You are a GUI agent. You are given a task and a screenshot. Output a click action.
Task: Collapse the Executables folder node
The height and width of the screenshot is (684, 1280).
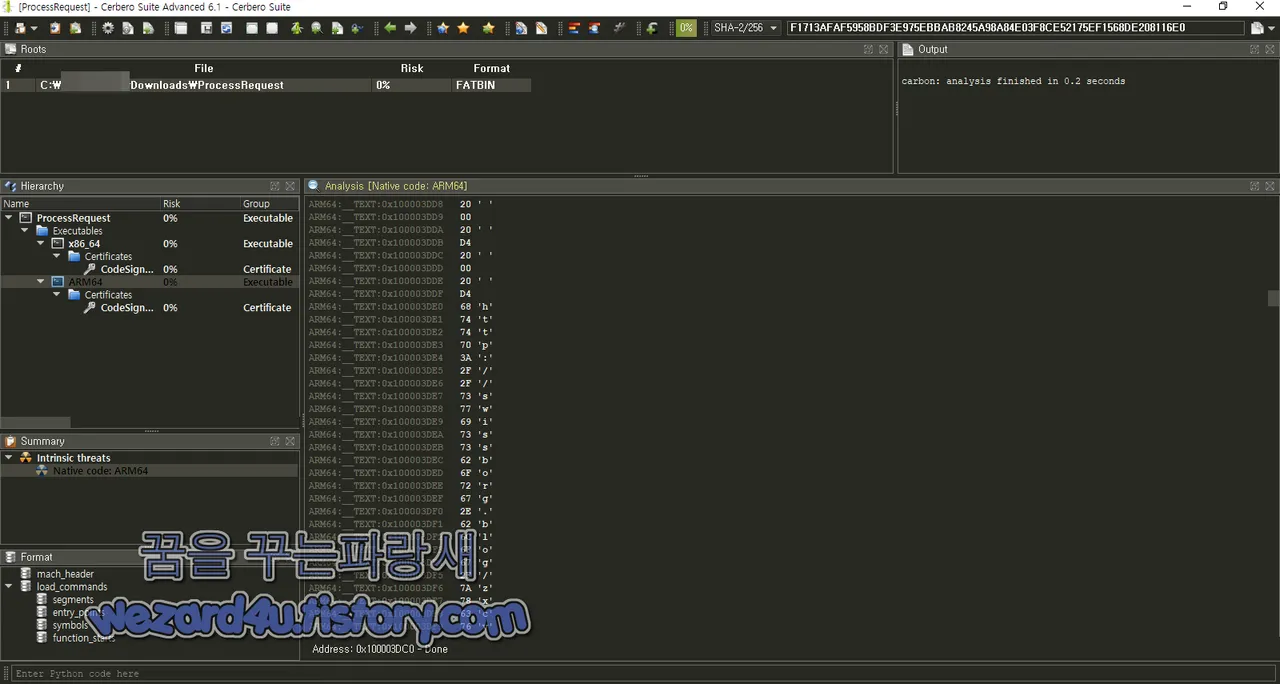25,231
